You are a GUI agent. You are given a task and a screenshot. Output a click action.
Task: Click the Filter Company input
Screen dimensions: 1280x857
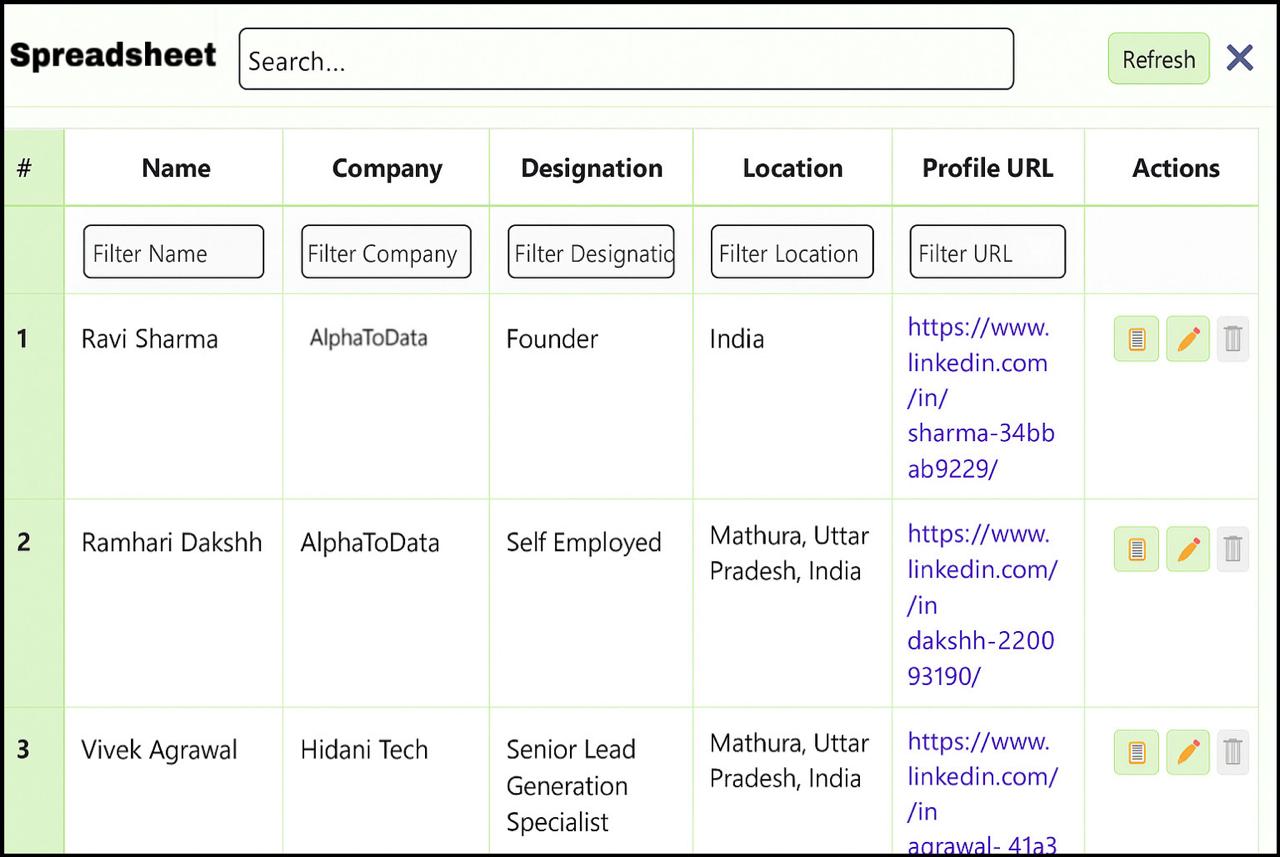pyautogui.click(x=386, y=252)
